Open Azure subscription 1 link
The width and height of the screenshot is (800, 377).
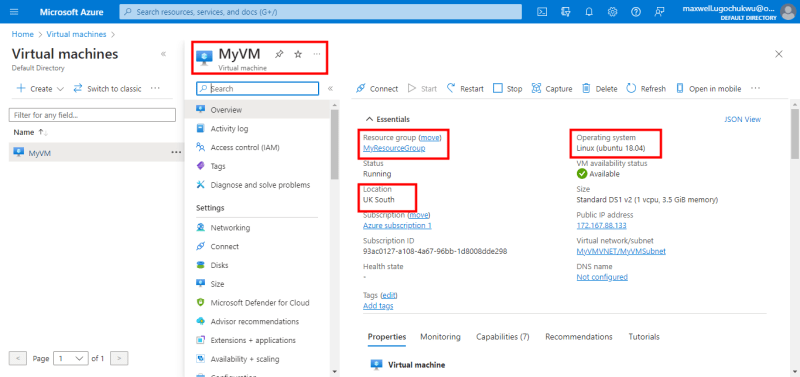(x=397, y=225)
